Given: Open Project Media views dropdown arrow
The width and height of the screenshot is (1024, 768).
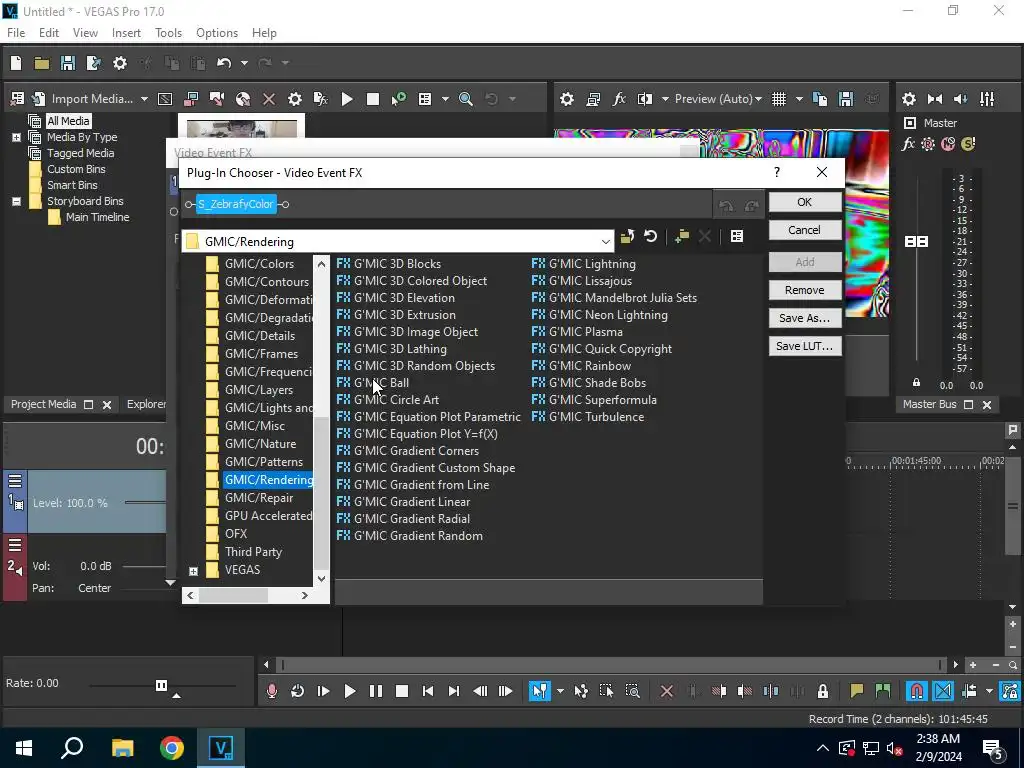Looking at the screenshot, I should click(445, 99).
